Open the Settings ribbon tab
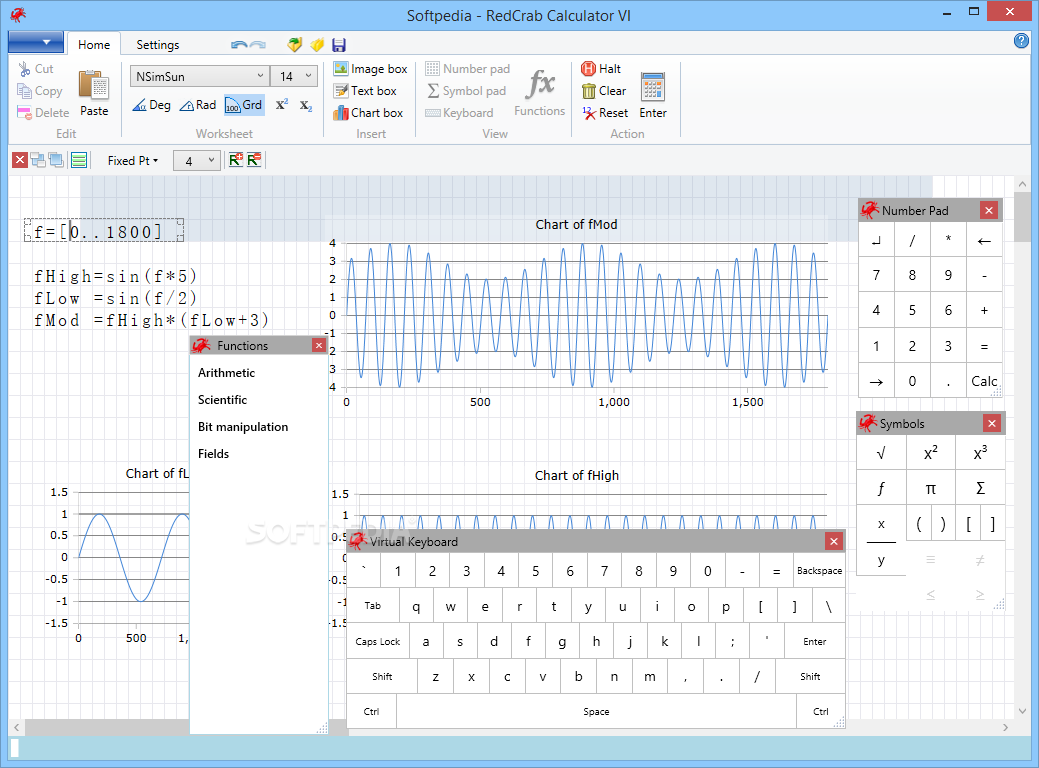1039x768 pixels. pyautogui.click(x=158, y=44)
